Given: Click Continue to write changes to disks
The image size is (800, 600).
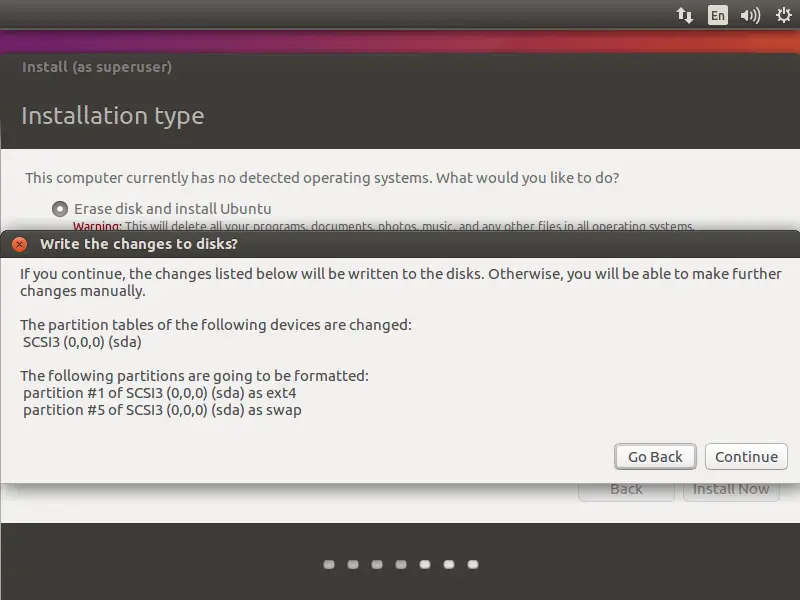Looking at the screenshot, I should point(746,457).
